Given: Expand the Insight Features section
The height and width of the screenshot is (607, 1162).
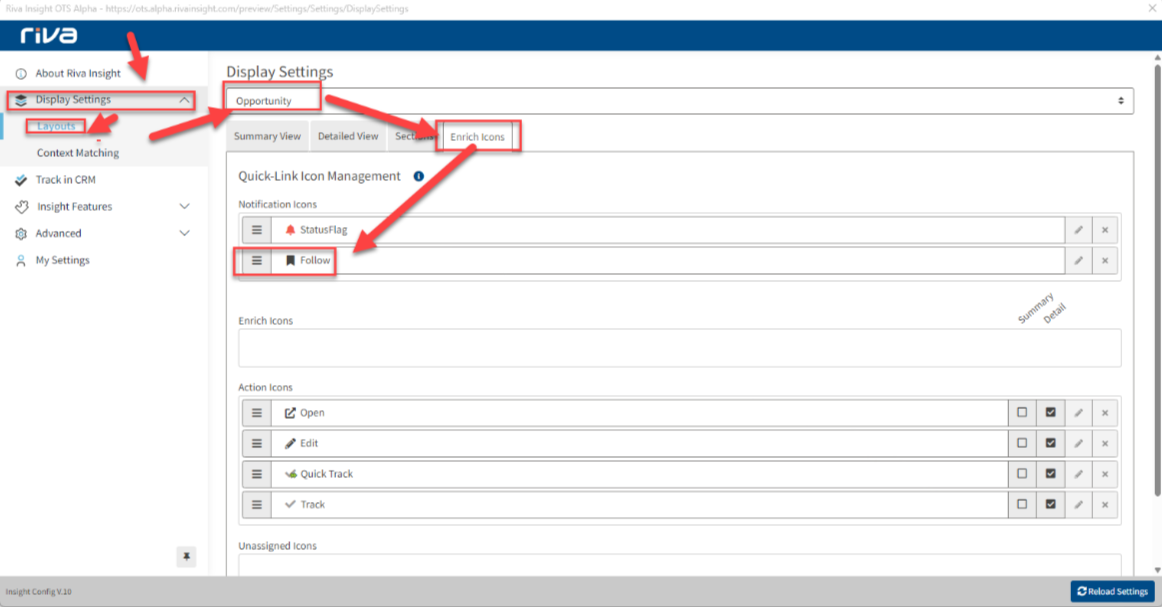Looking at the screenshot, I should pyautogui.click(x=103, y=206).
